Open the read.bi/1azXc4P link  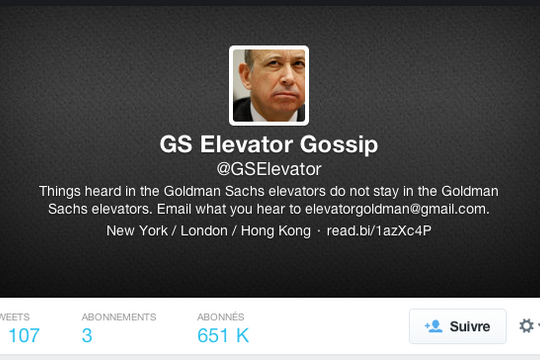pos(379,230)
